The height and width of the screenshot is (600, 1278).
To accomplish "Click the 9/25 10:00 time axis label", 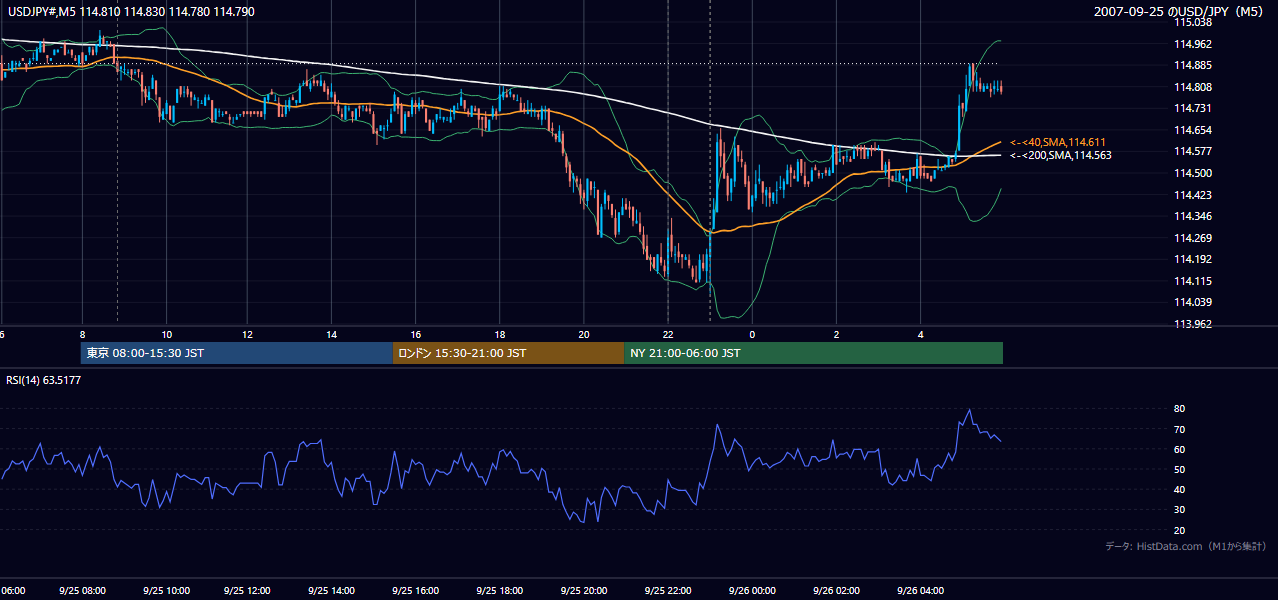I will pyautogui.click(x=167, y=591).
